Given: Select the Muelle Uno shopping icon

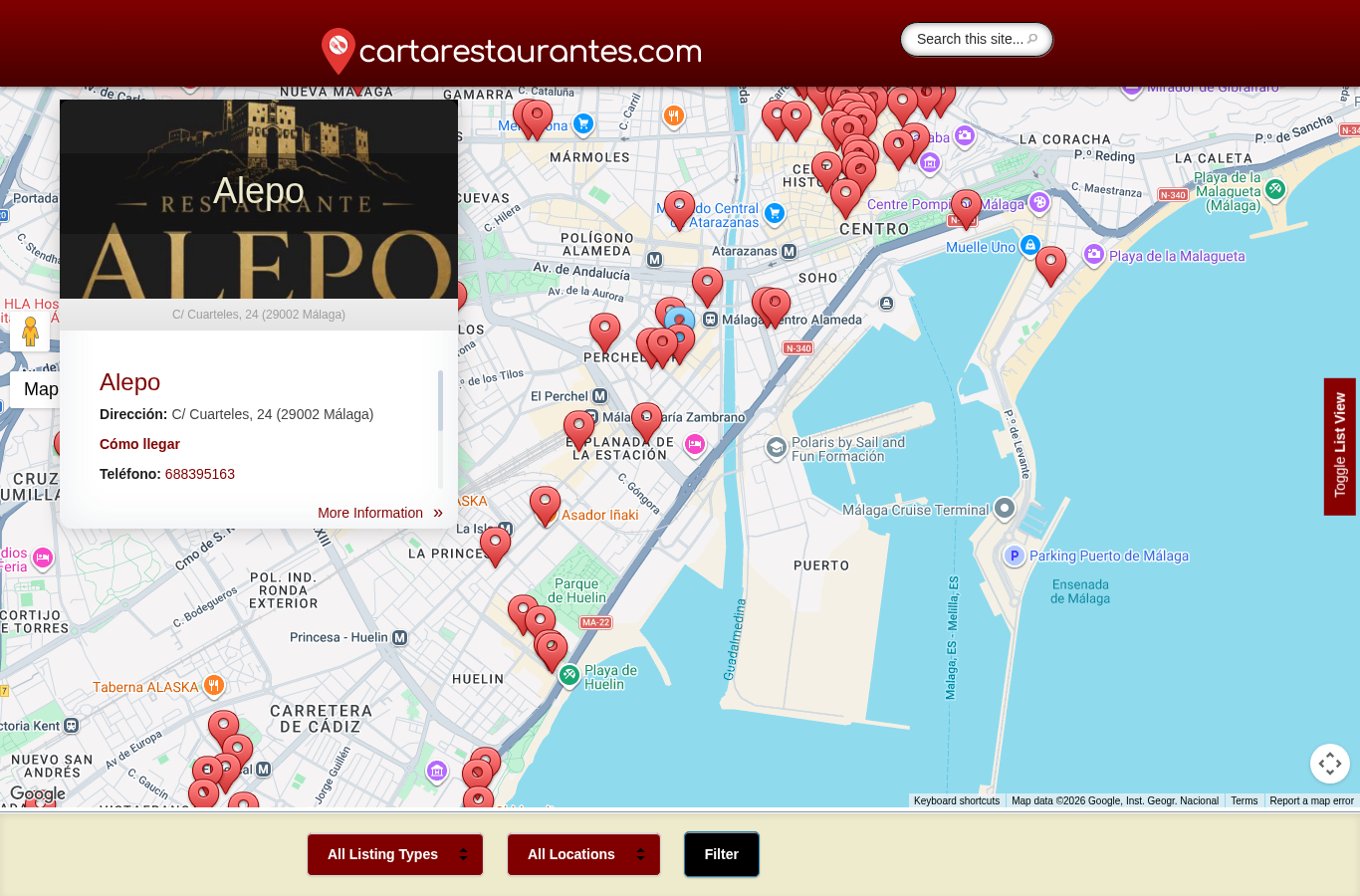Looking at the screenshot, I should click(1030, 245).
